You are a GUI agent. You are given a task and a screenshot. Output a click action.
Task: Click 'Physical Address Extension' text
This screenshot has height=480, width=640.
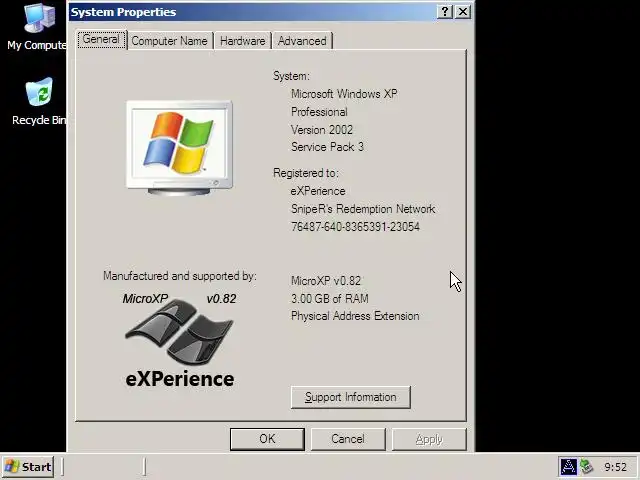point(355,316)
